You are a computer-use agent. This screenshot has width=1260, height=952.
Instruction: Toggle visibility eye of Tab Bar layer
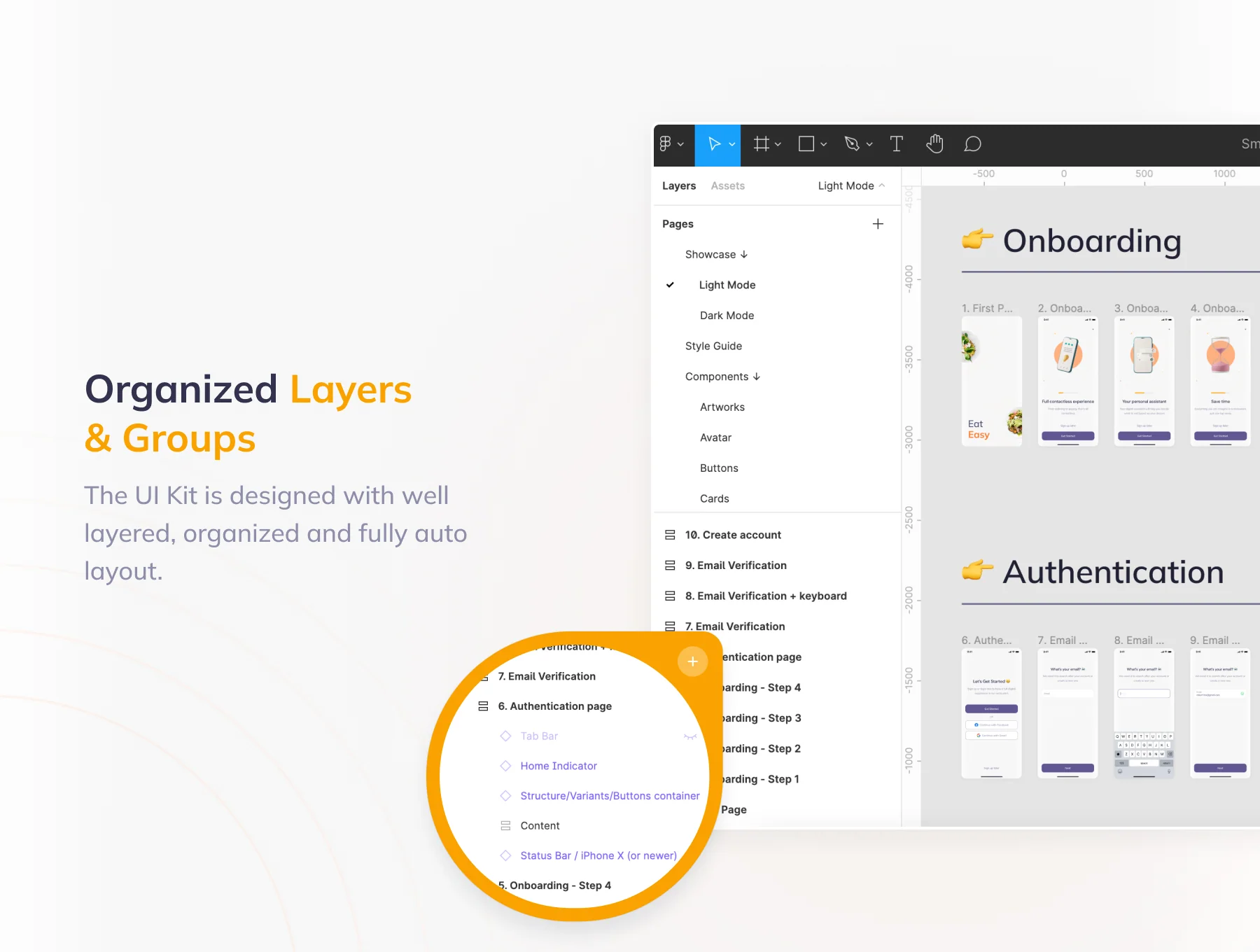pos(690,736)
